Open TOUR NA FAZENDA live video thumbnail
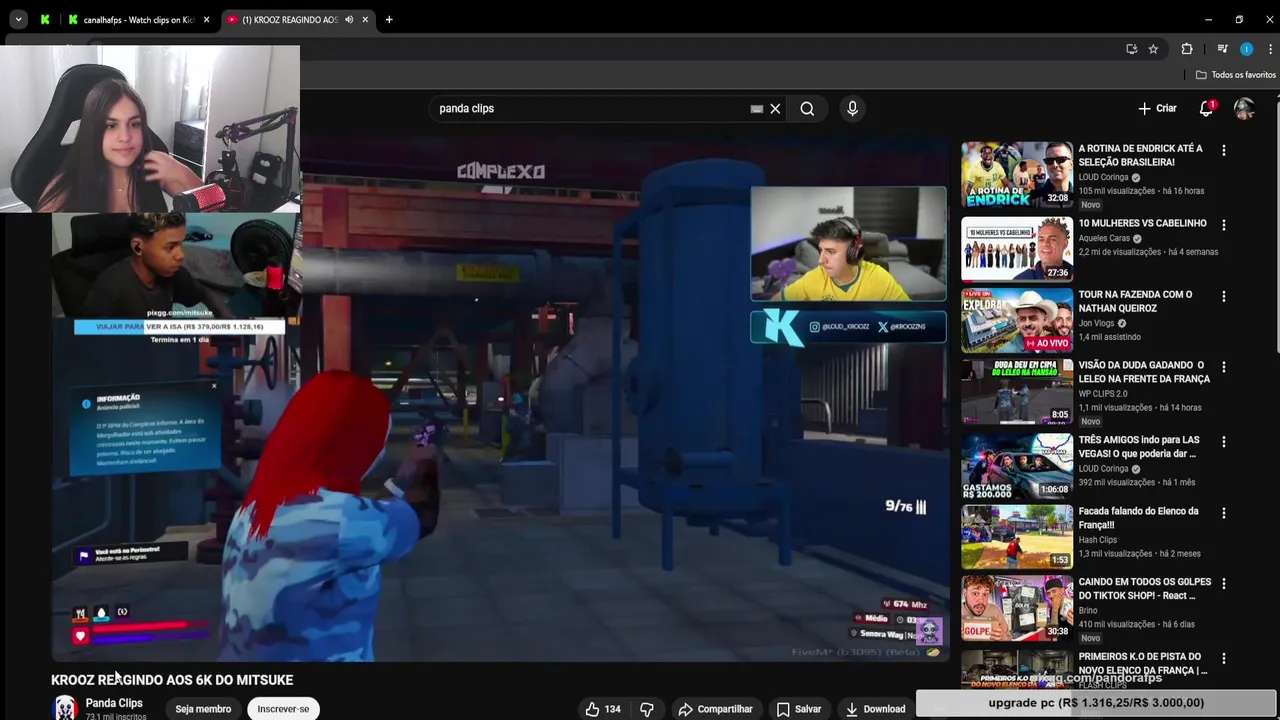This screenshot has width=1280, height=720. coord(1017,321)
